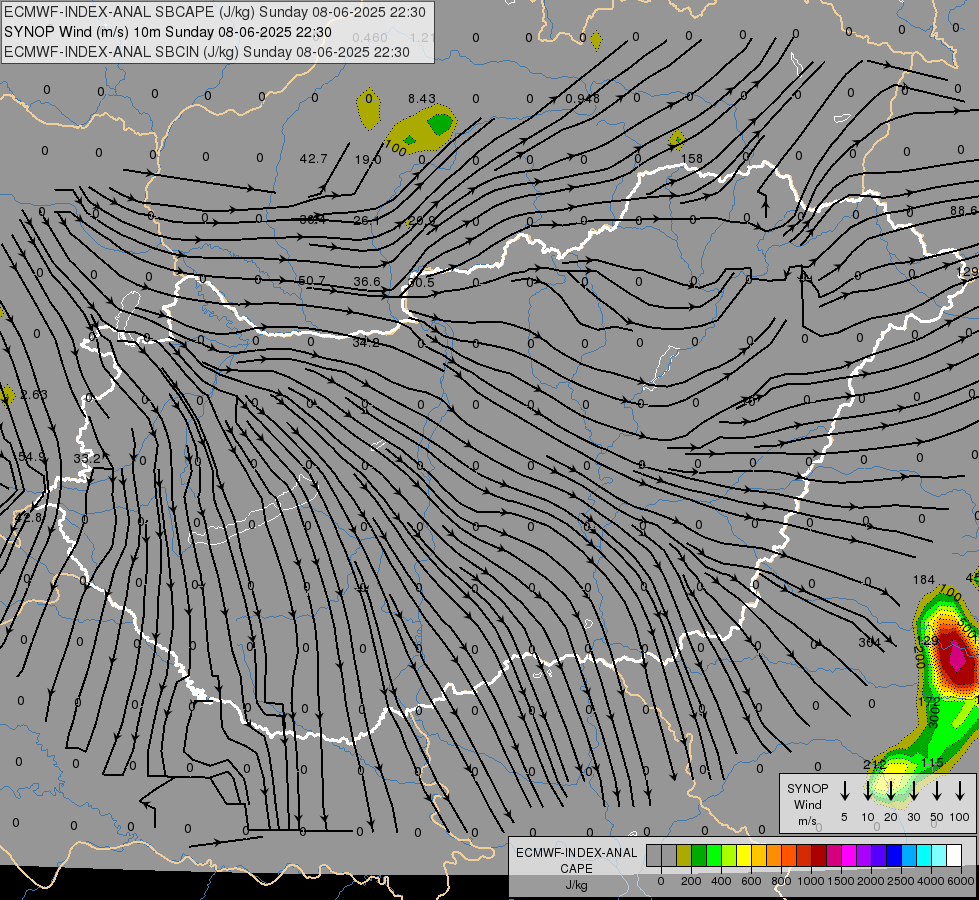Click the 36.6 CAPE value on map
Image resolution: width=979 pixels, height=900 pixels.
pyautogui.click(x=367, y=282)
